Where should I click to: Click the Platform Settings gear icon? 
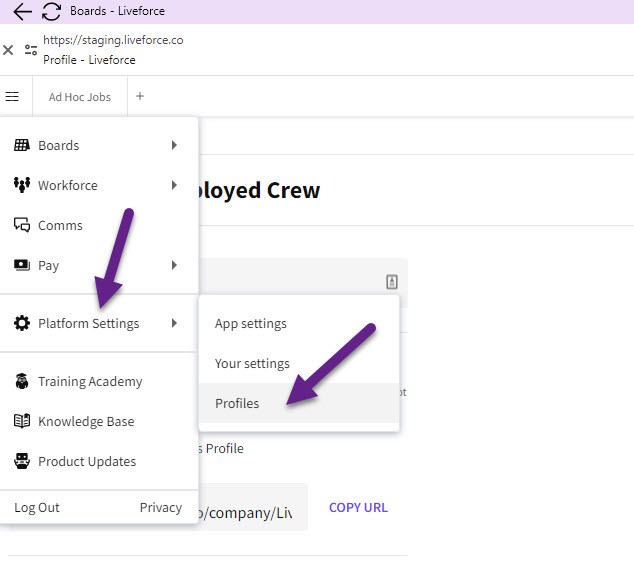pyautogui.click(x=21, y=323)
